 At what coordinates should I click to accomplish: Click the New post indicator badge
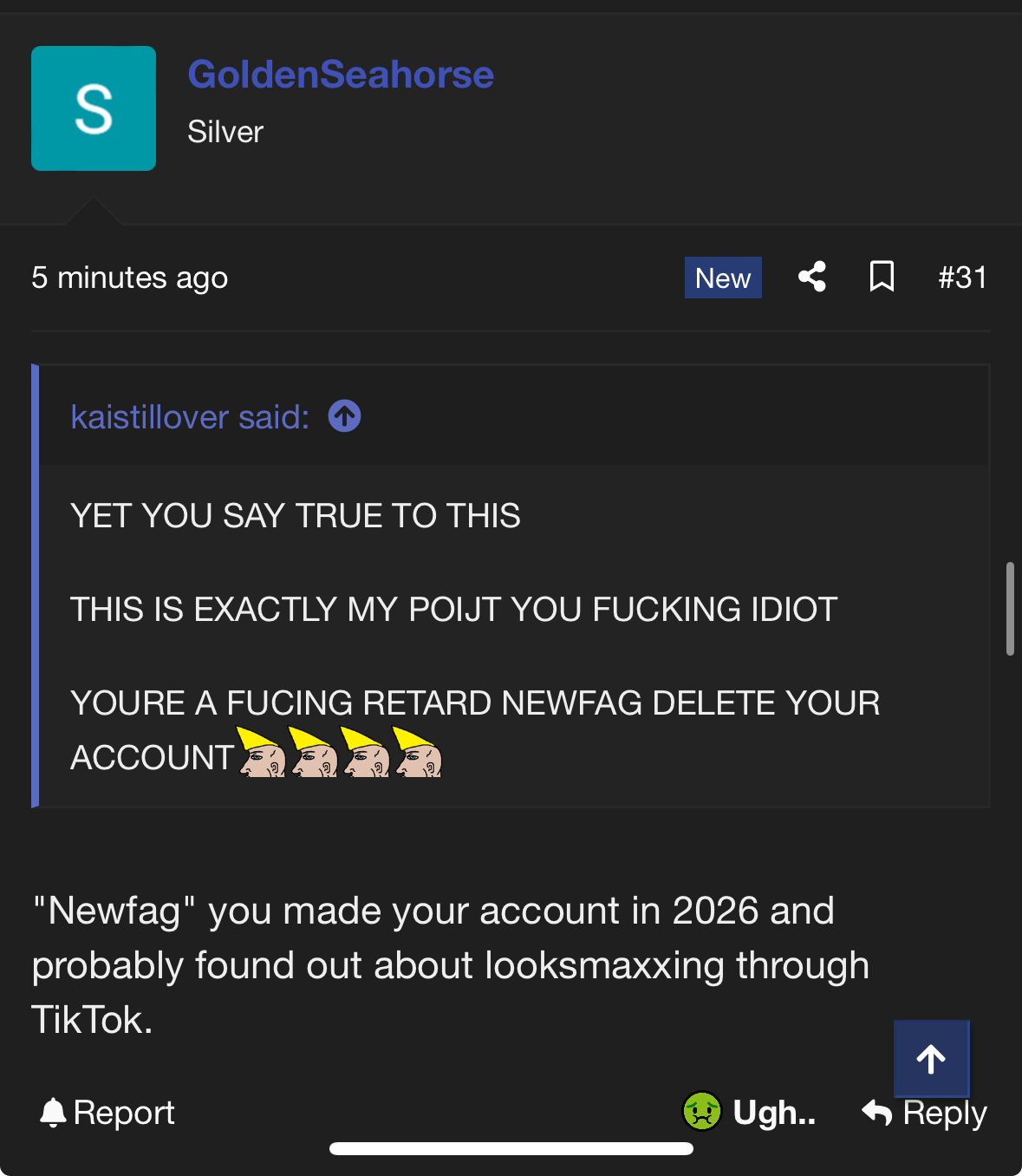pyautogui.click(x=723, y=278)
